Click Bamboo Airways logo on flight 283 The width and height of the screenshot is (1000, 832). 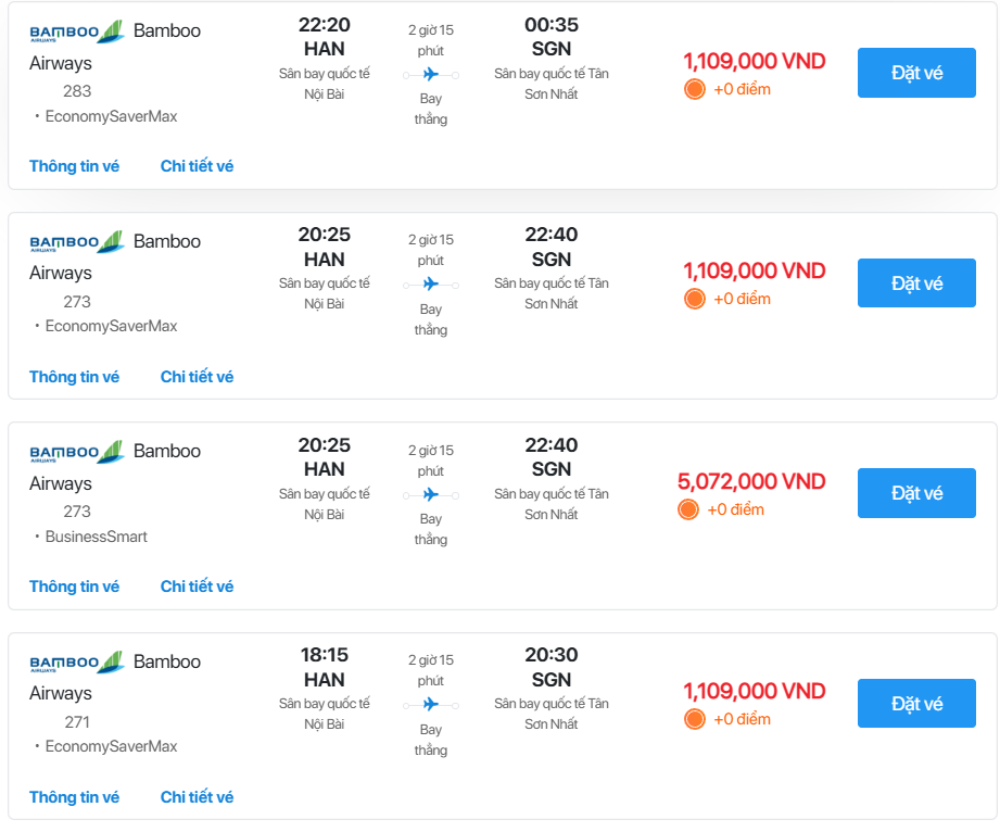(x=76, y=32)
